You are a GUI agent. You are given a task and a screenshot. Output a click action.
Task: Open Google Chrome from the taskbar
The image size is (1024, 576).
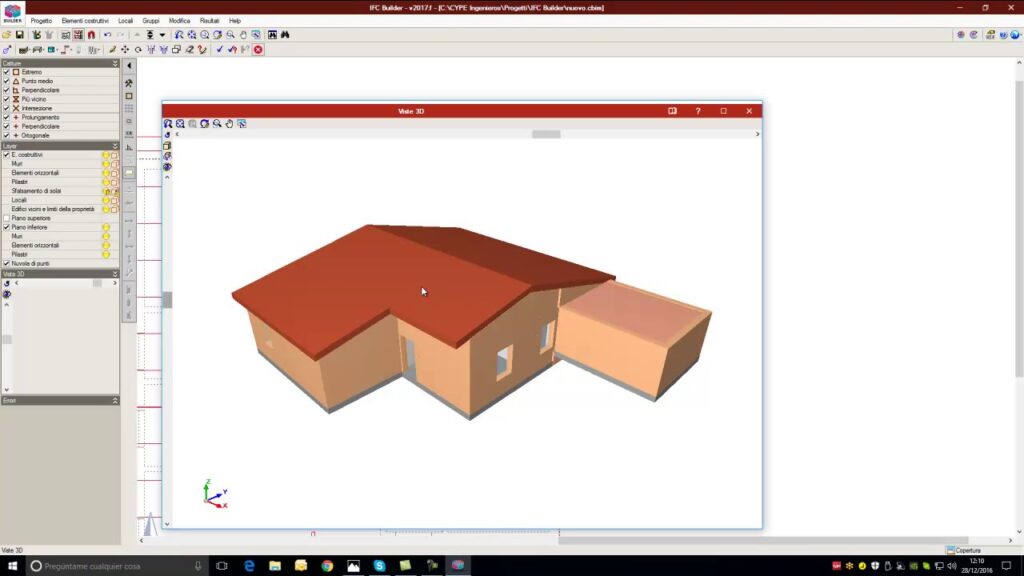pos(327,566)
